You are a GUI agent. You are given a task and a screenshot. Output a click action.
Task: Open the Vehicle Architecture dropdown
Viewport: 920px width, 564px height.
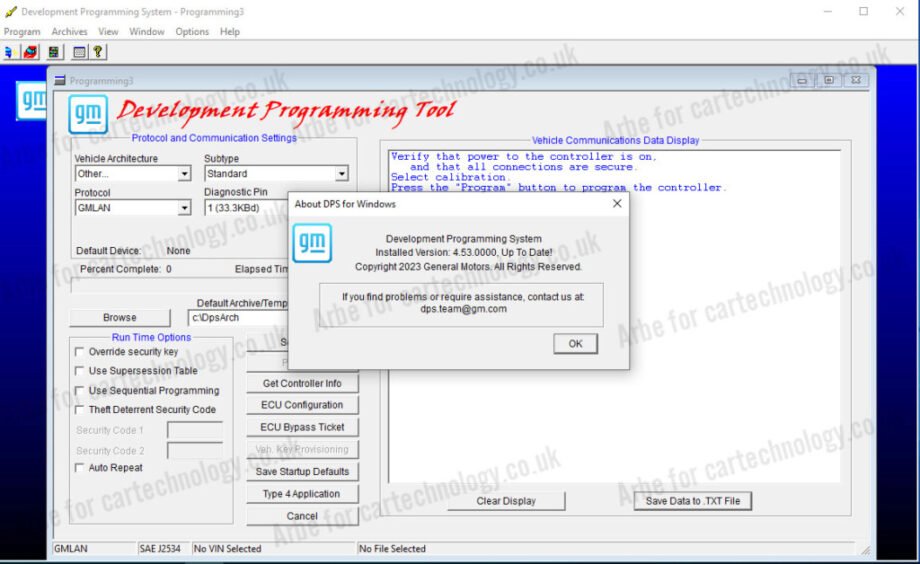coord(184,174)
